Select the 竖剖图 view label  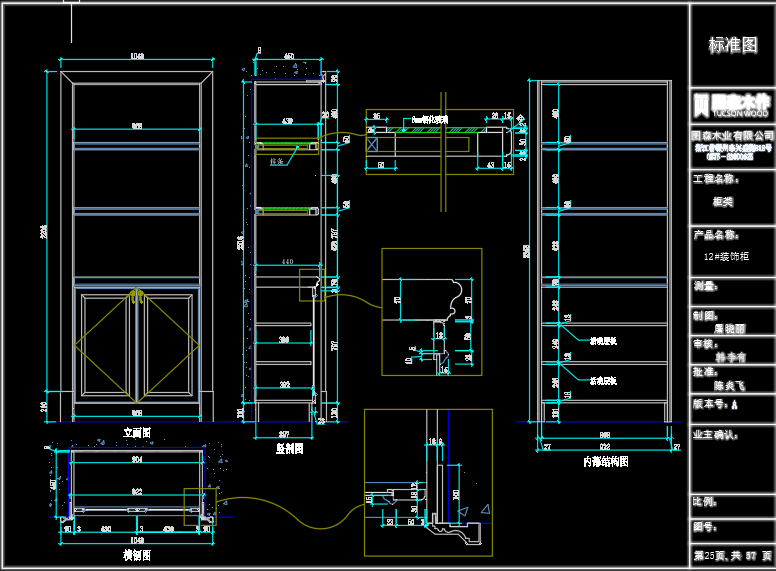tap(288, 449)
